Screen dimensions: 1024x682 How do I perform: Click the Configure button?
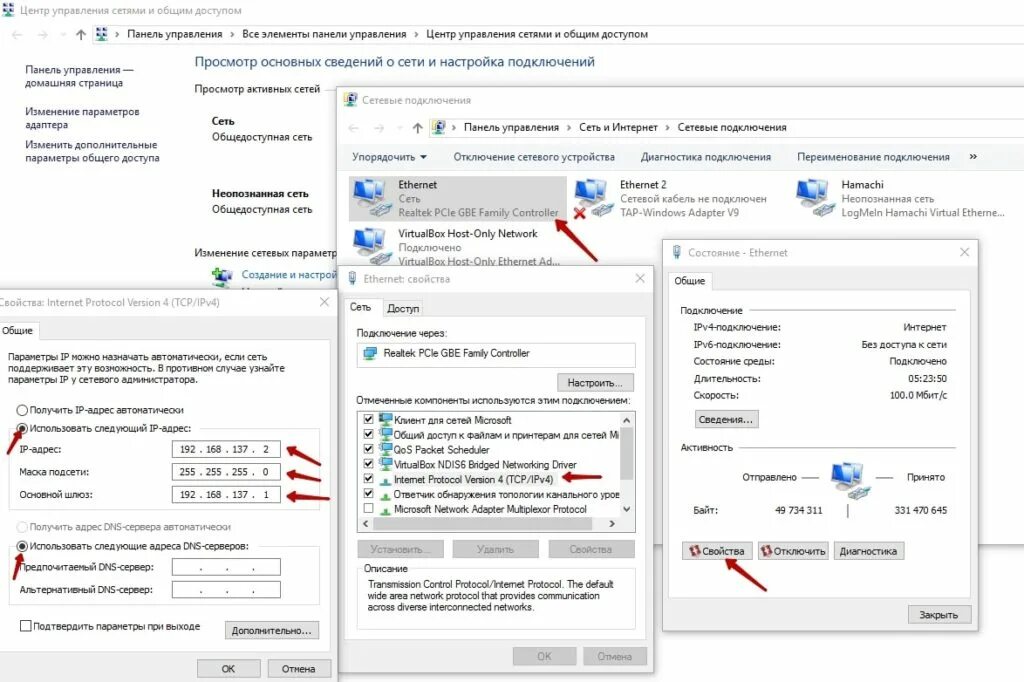click(x=596, y=383)
